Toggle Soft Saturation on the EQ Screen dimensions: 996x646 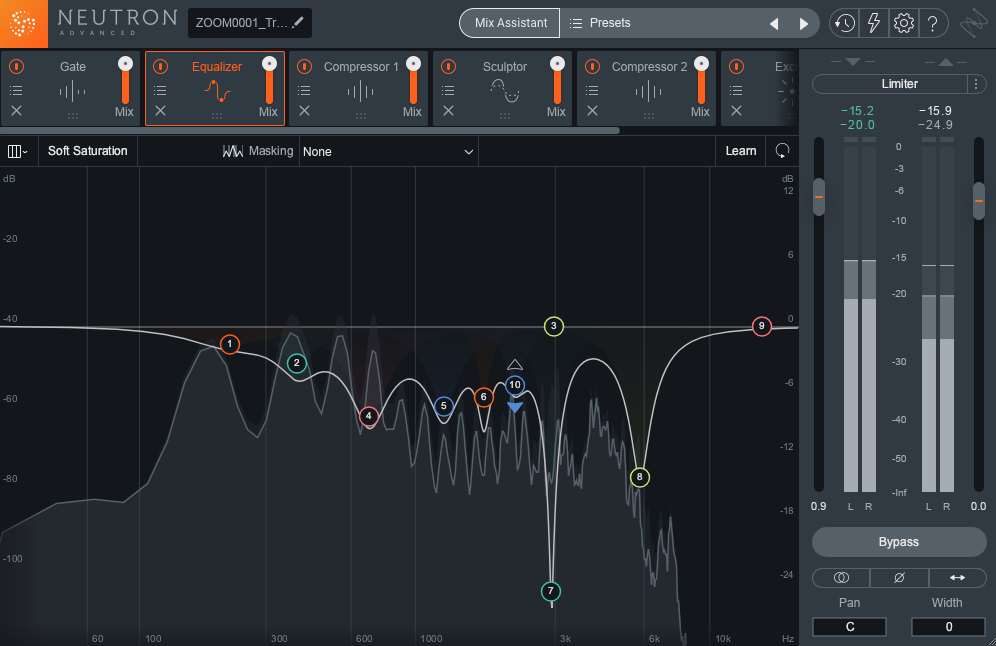click(88, 151)
